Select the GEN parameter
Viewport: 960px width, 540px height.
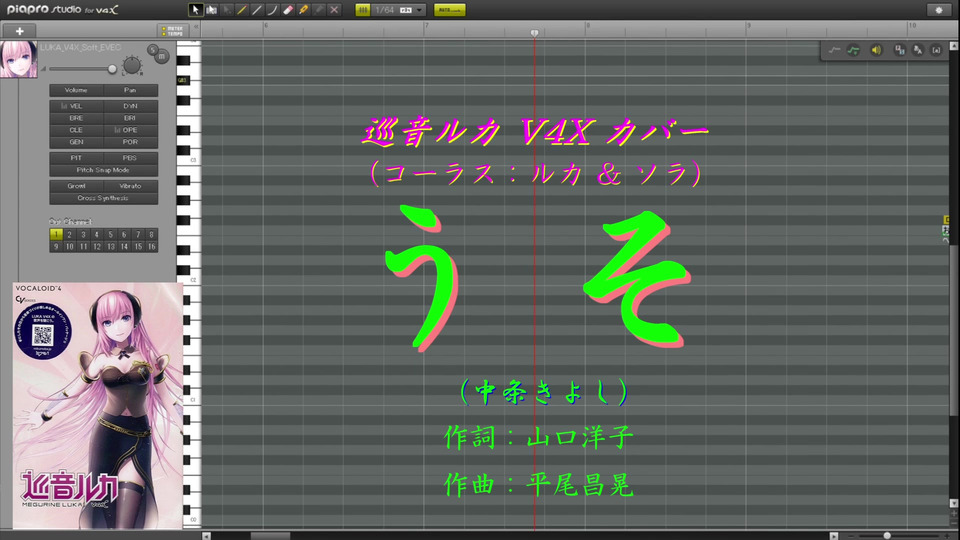tap(76, 142)
